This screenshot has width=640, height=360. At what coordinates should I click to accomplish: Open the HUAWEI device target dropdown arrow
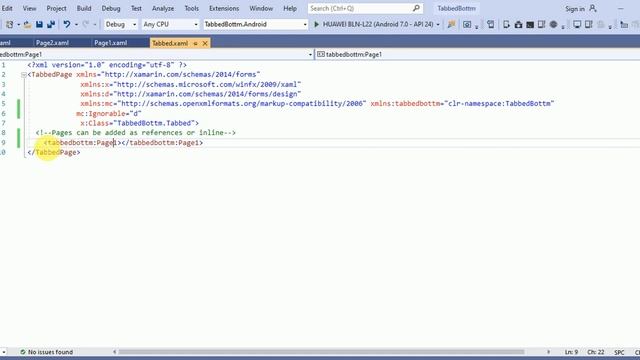pyautogui.click(x=438, y=24)
